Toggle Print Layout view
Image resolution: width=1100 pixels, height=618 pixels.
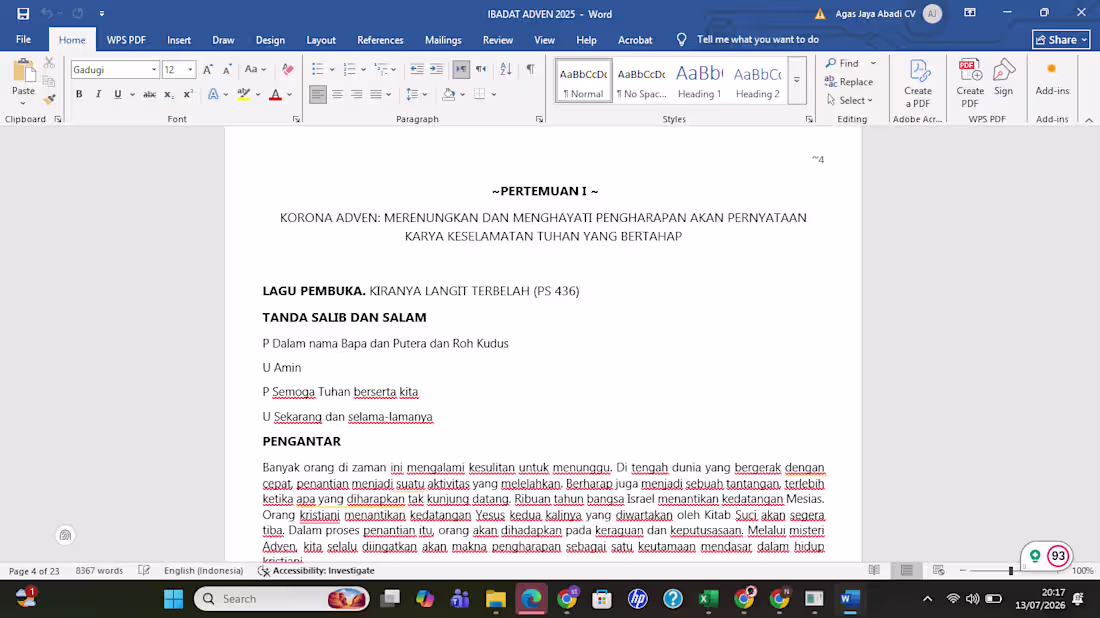click(x=906, y=570)
